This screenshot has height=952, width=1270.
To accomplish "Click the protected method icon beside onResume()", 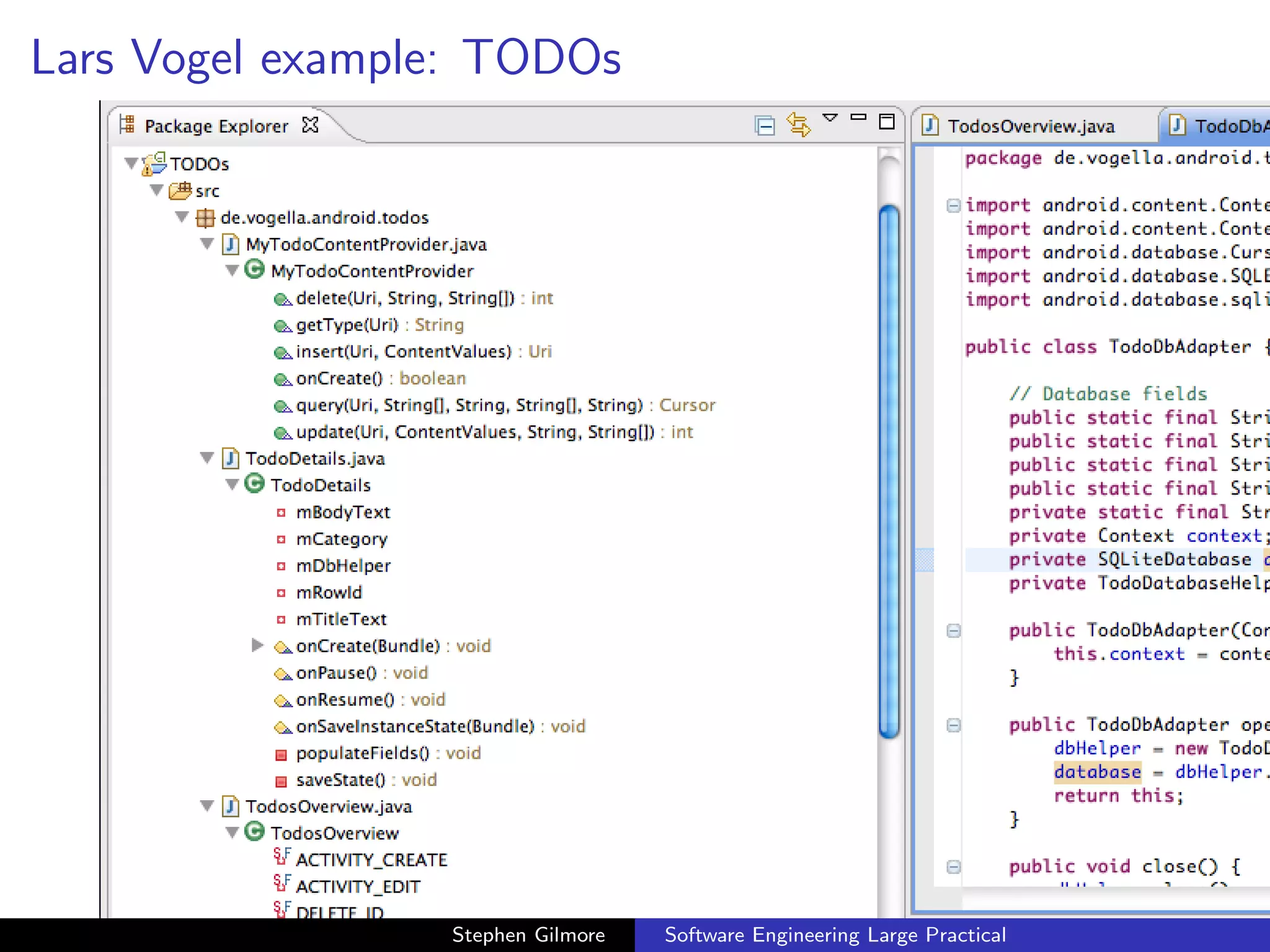I will [x=283, y=701].
